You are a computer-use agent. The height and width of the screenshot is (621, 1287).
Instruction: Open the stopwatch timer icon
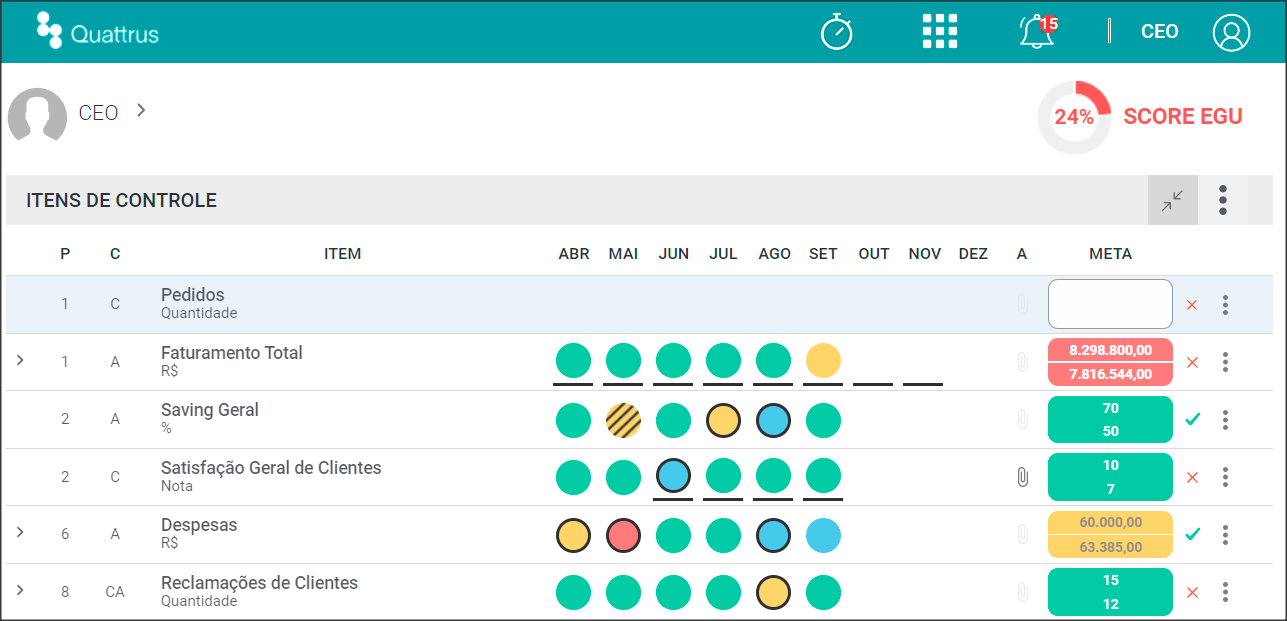(837, 32)
